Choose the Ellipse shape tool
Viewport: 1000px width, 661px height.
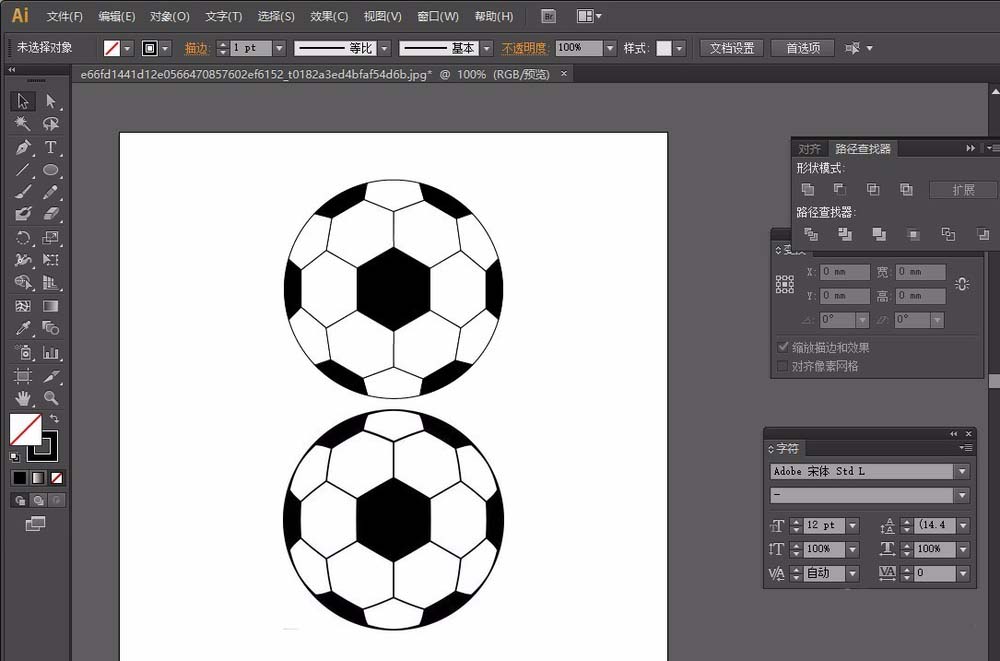50,171
